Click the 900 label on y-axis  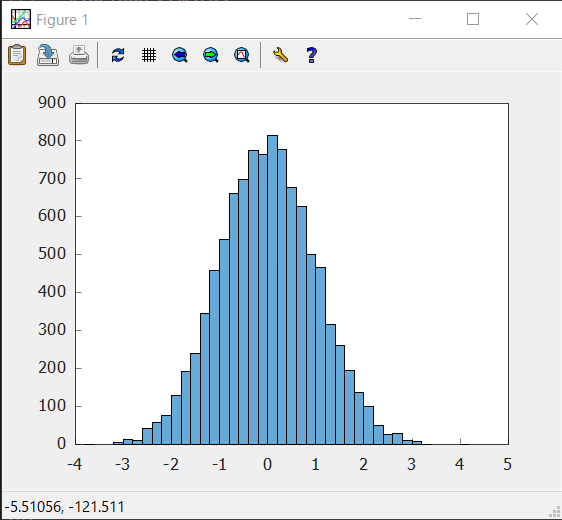point(52,102)
